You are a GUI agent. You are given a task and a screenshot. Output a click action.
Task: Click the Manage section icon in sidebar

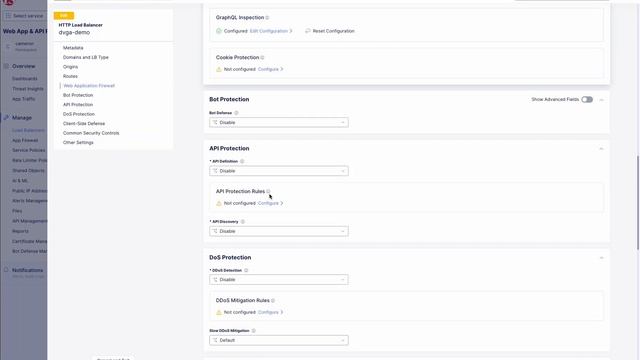click(x=6, y=118)
